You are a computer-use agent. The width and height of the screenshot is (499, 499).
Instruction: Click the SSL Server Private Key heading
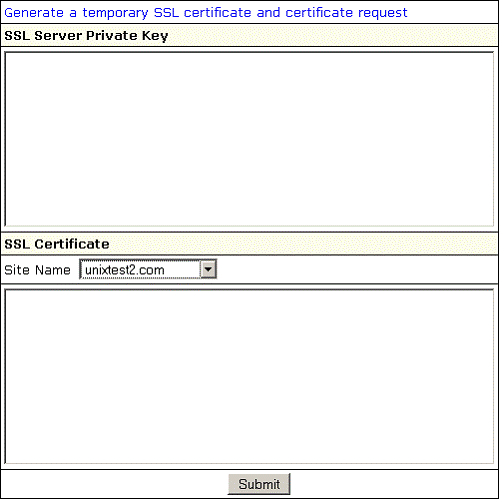[86, 35]
